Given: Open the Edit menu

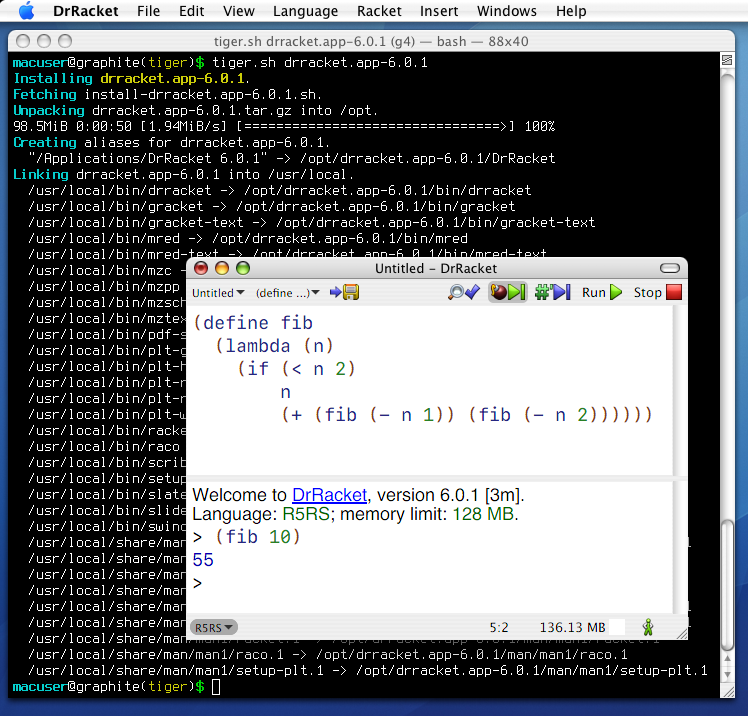Looking at the screenshot, I should [191, 10].
